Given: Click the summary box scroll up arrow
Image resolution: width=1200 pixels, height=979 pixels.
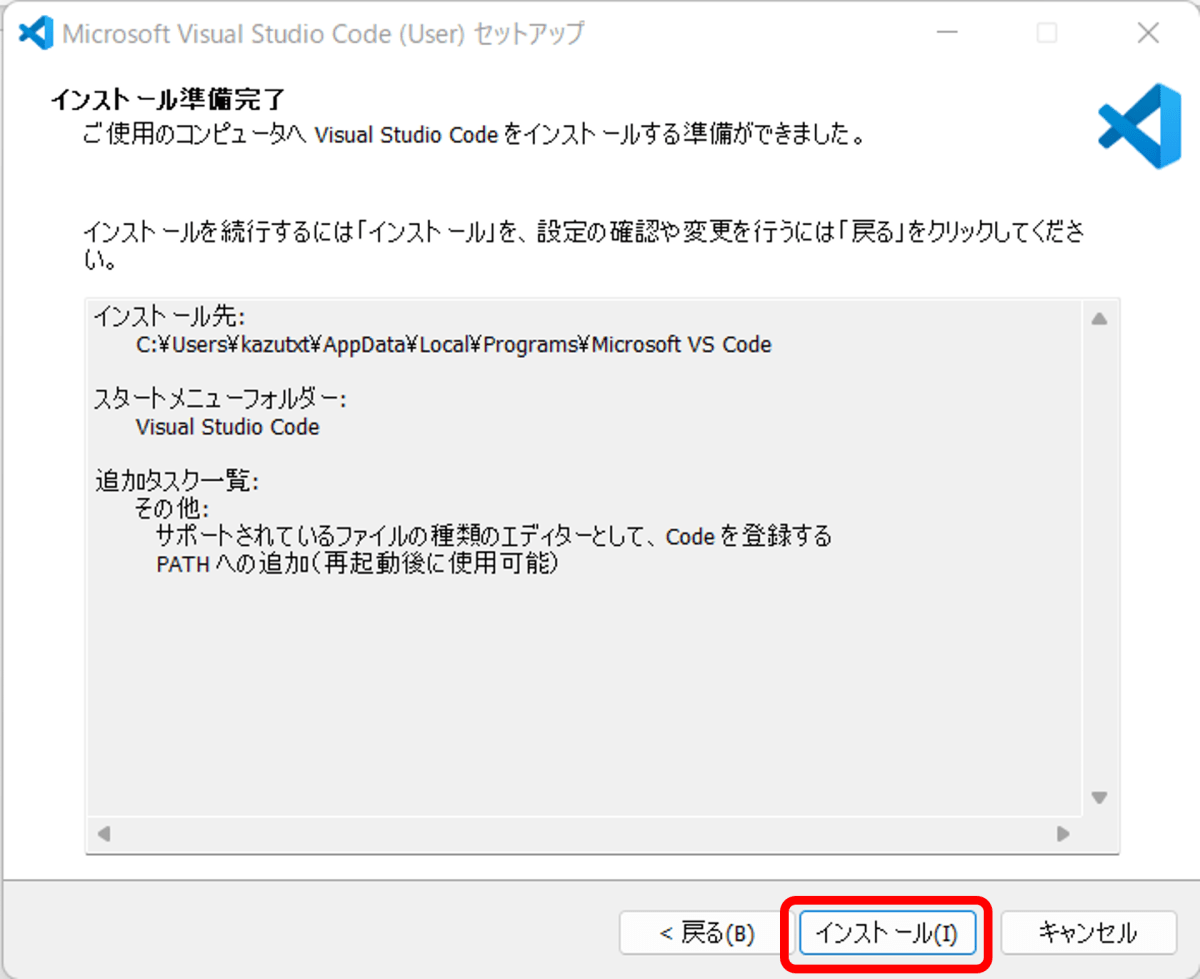Looking at the screenshot, I should coord(1099,320).
